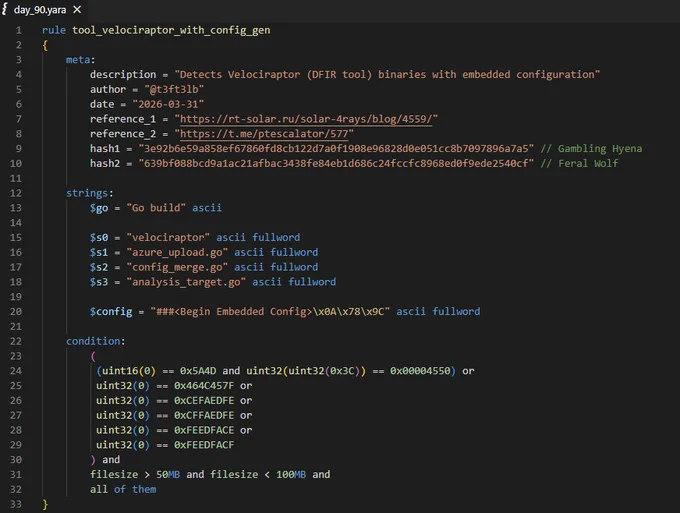Viewport: 680px width, 513px height.
Task: Click the 'meta:' section keyword
Action: coord(80,60)
